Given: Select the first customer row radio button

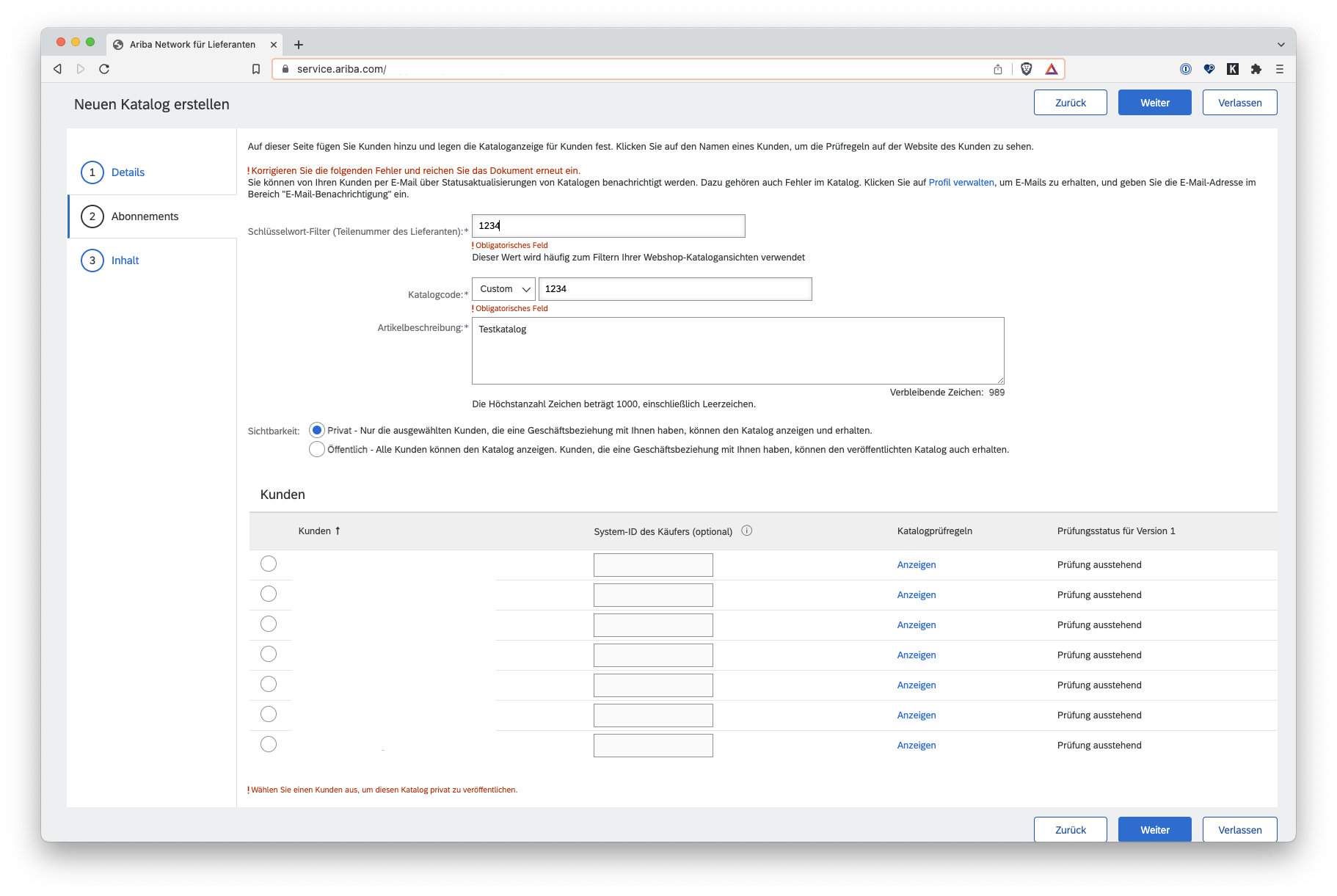Looking at the screenshot, I should [269, 564].
